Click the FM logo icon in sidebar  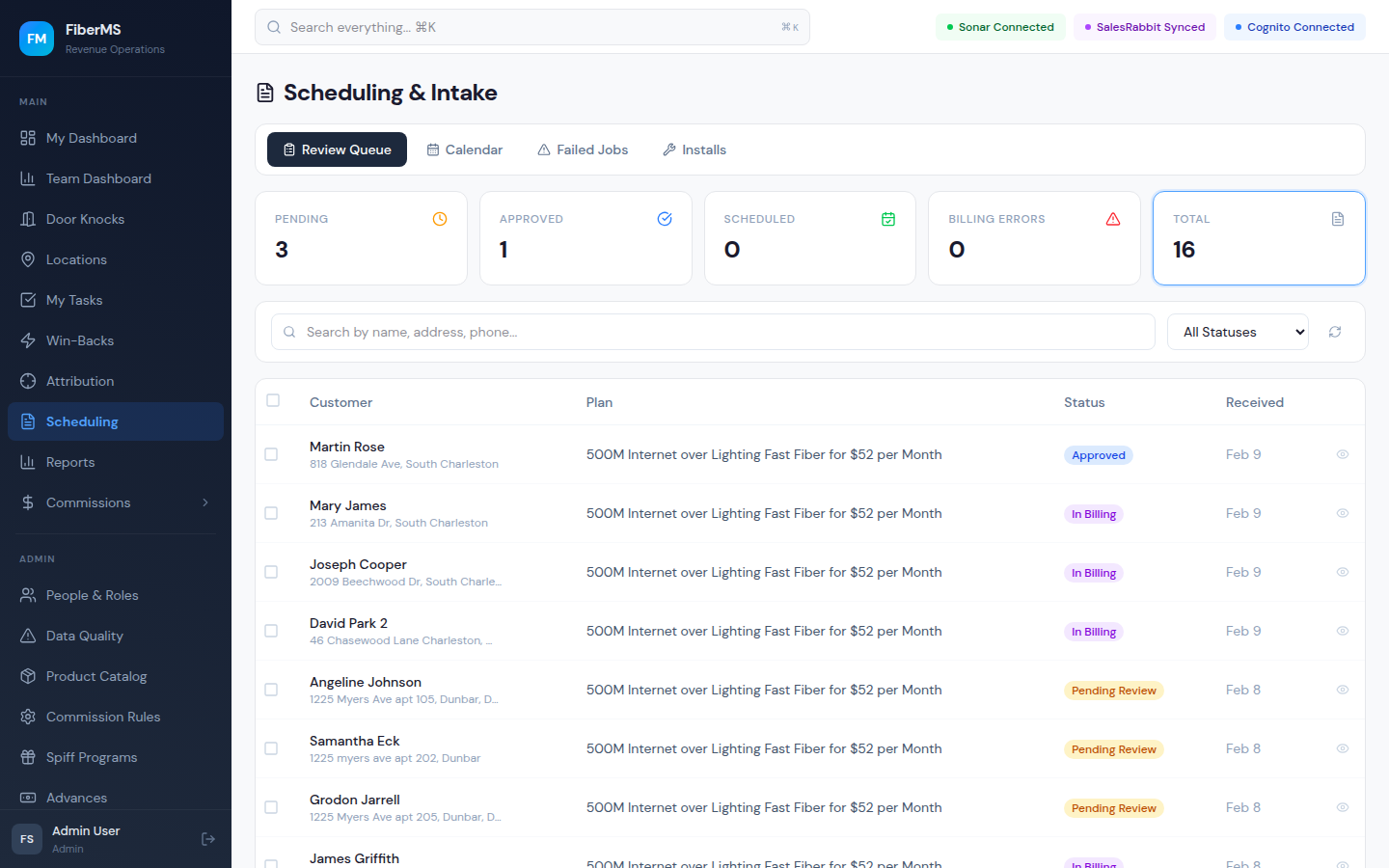click(37, 39)
